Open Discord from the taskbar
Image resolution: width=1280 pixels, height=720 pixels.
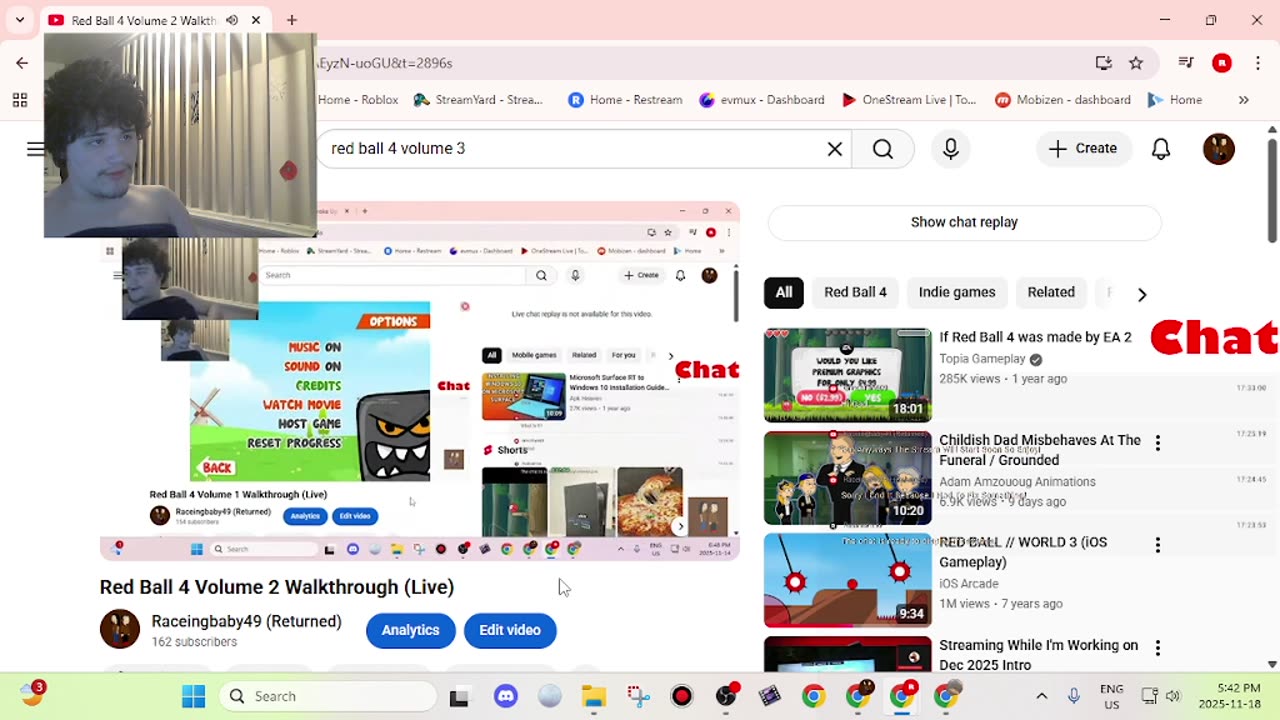[506, 696]
